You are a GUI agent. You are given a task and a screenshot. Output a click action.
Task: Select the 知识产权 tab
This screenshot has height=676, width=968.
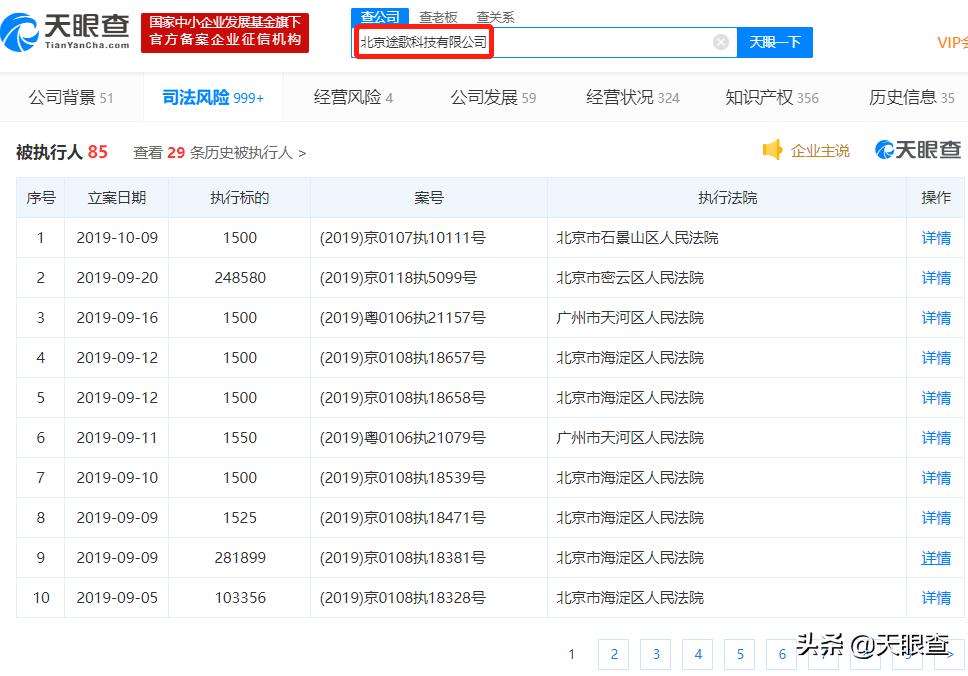pos(761,97)
